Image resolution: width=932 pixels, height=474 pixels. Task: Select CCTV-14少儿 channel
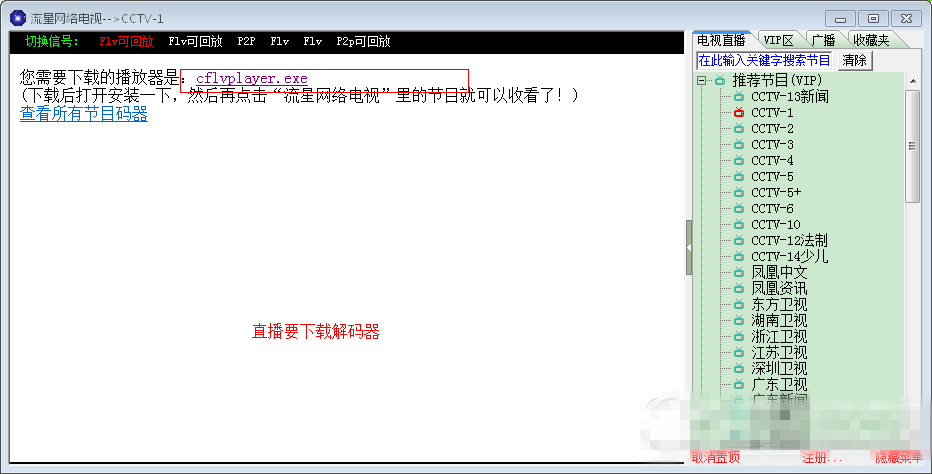click(789, 256)
